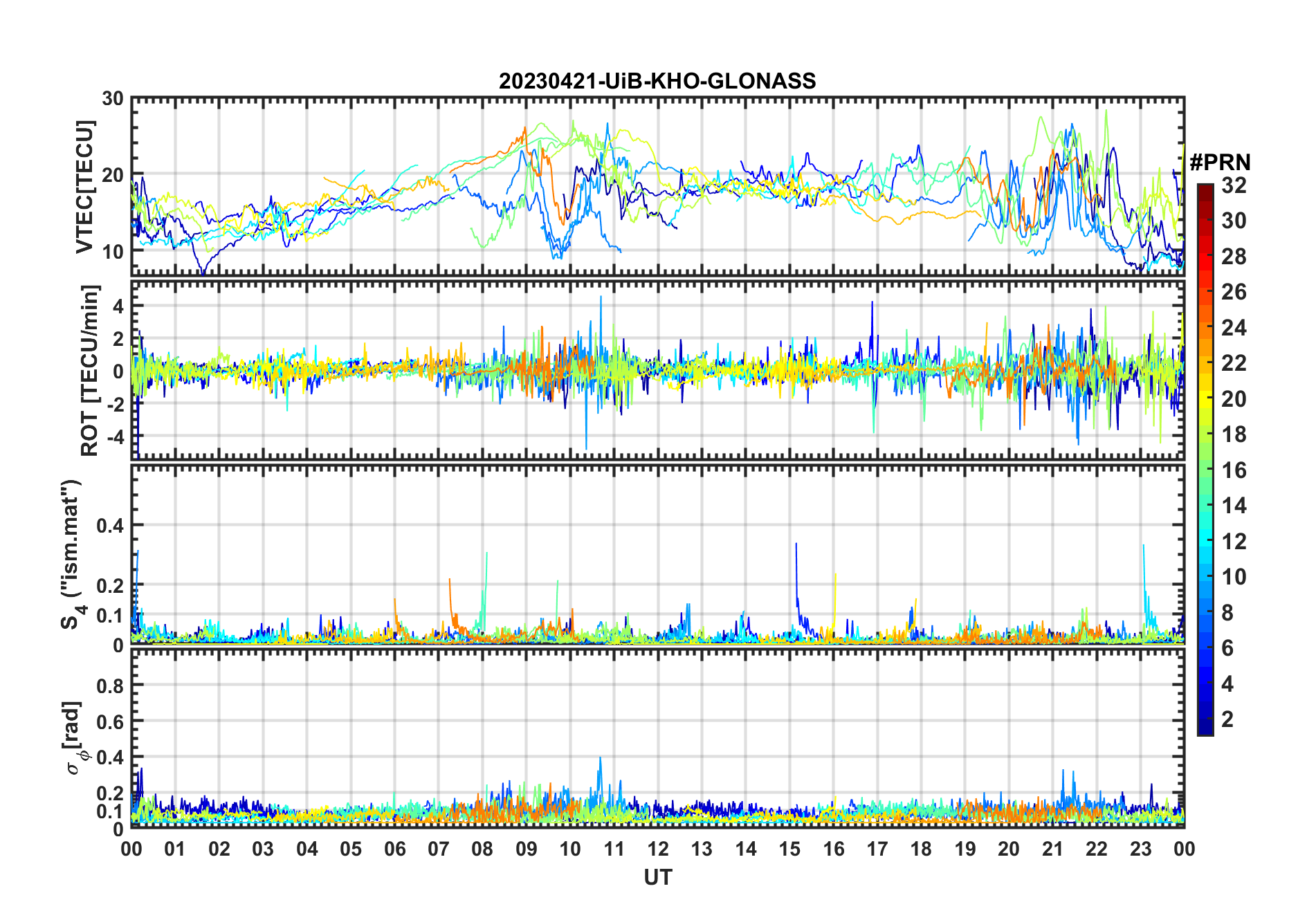The height and width of the screenshot is (920, 1316).
Task: Click x-axis tick label 09
Action: coord(527,849)
